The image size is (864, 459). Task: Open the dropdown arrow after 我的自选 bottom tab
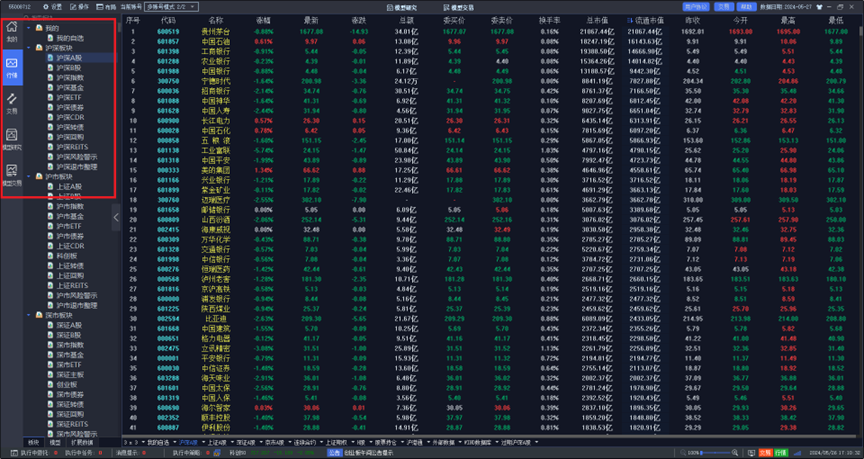[174, 442]
